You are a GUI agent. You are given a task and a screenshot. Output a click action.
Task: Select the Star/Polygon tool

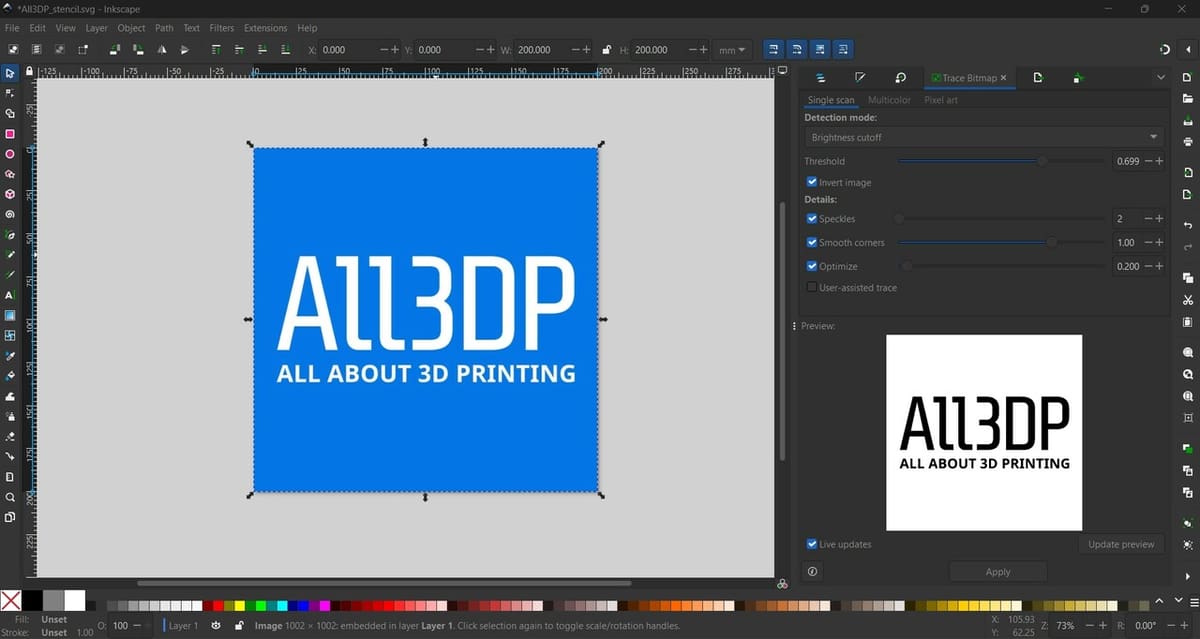10,174
